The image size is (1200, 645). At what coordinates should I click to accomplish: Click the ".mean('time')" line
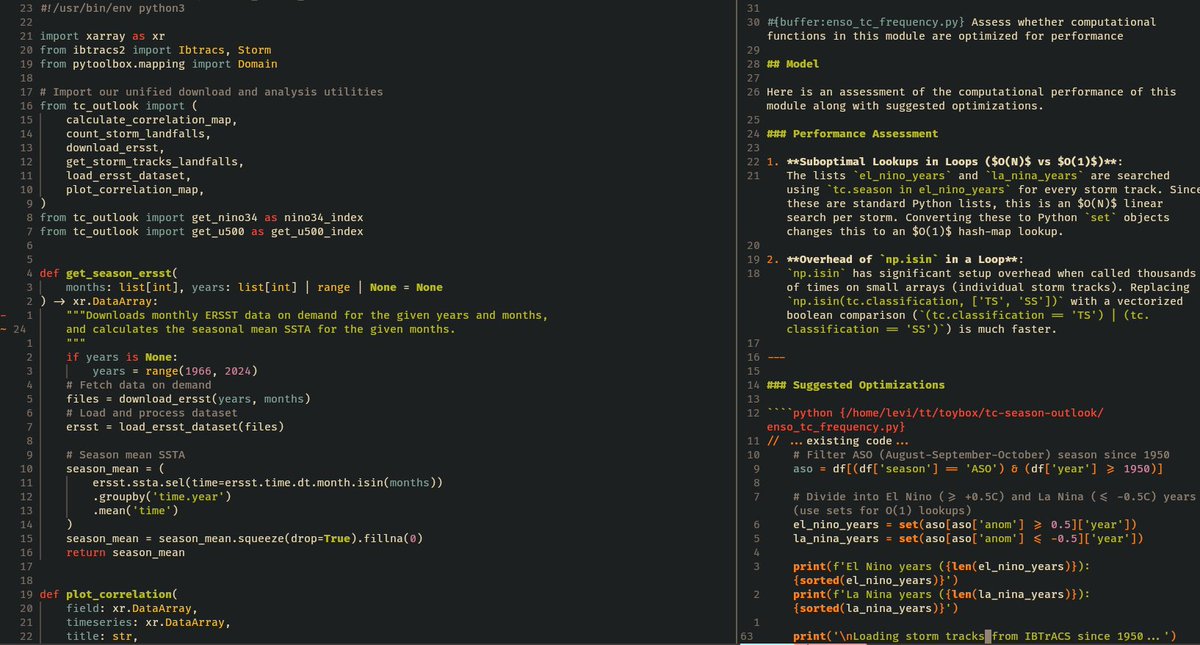135,511
